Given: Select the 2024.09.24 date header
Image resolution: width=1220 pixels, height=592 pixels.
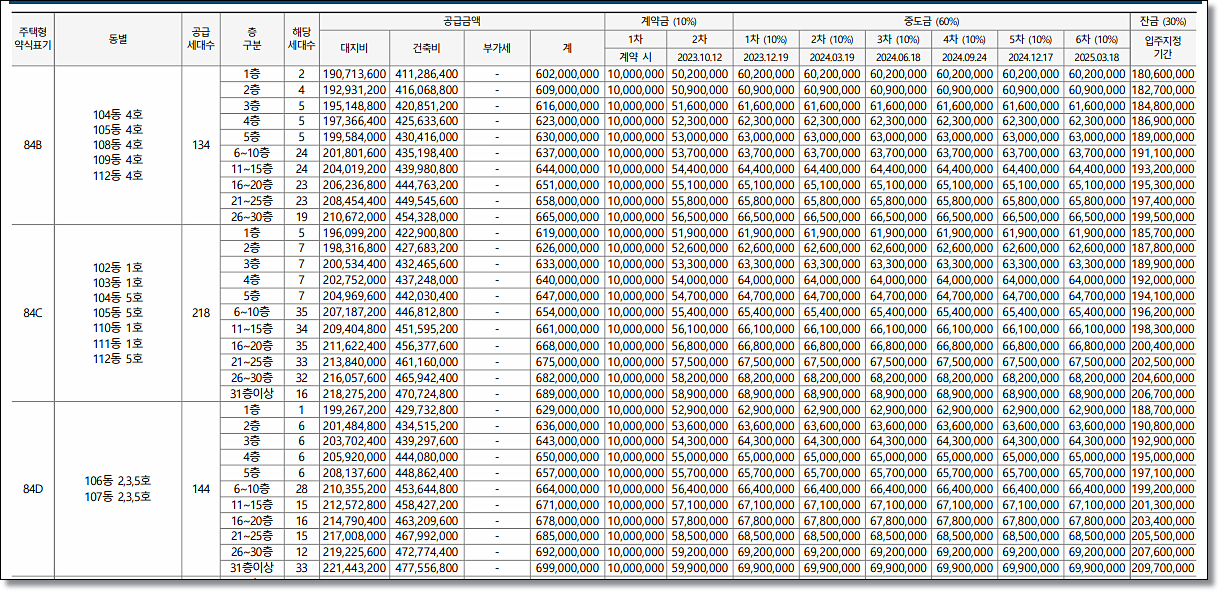Looking at the screenshot, I should tap(964, 56).
